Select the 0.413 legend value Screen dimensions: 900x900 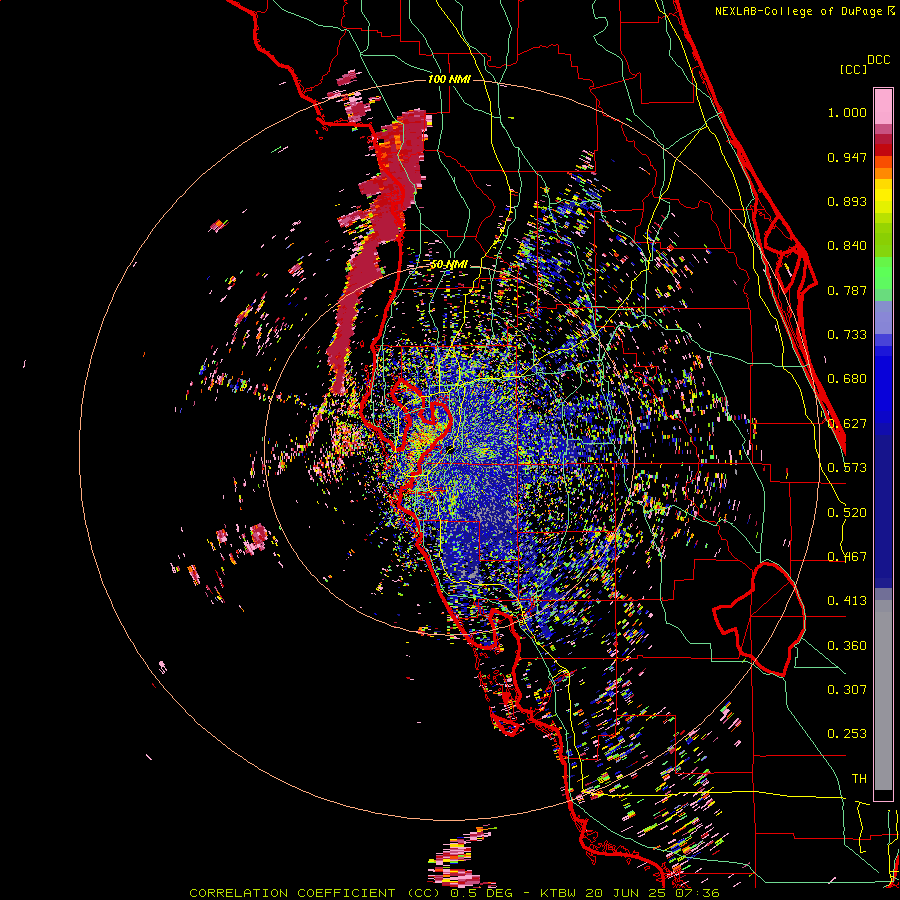tap(847, 601)
